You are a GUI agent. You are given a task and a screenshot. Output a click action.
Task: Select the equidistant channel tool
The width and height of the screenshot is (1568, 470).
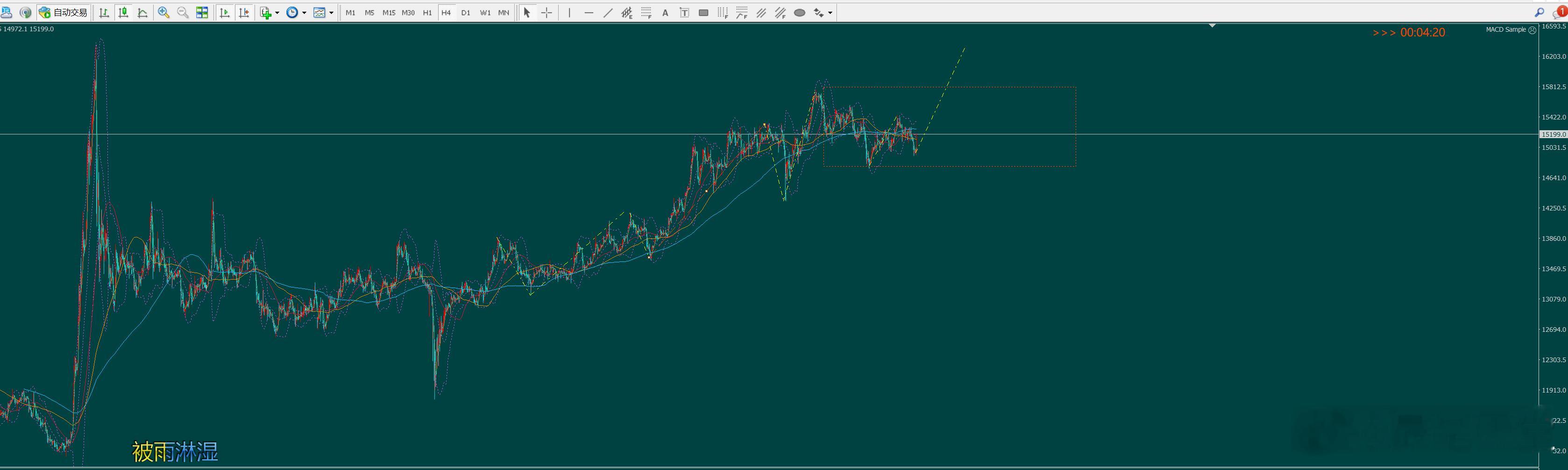pos(626,12)
